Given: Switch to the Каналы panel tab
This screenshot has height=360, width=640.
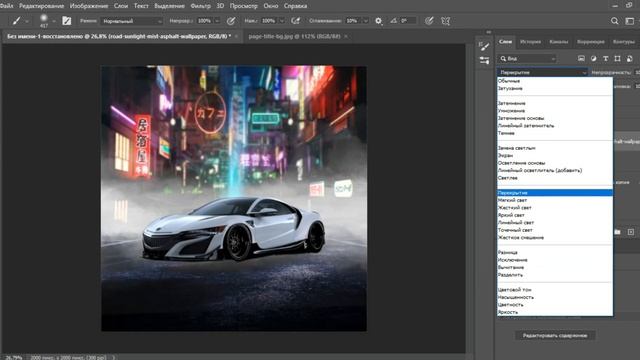Looking at the screenshot, I should pos(558,42).
